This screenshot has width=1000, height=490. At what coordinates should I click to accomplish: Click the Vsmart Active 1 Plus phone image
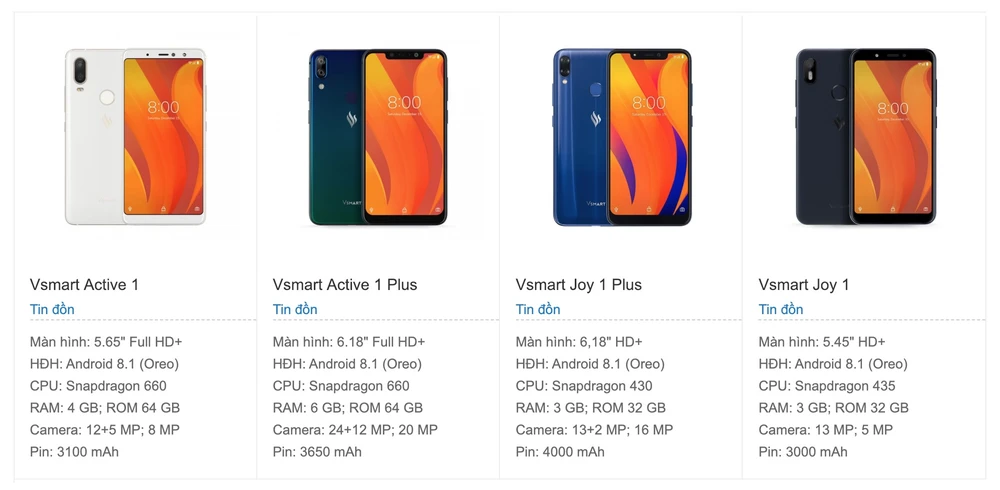point(378,136)
